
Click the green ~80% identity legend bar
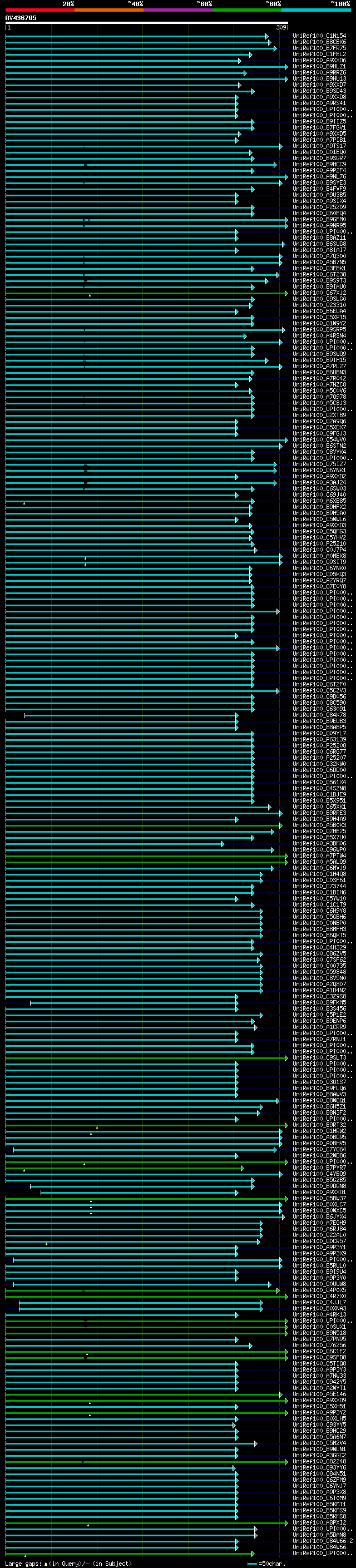click(247, 10)
